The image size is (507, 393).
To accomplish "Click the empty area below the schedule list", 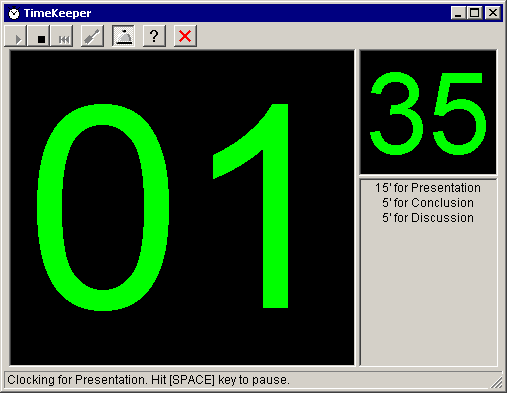I will pos(428,295).
